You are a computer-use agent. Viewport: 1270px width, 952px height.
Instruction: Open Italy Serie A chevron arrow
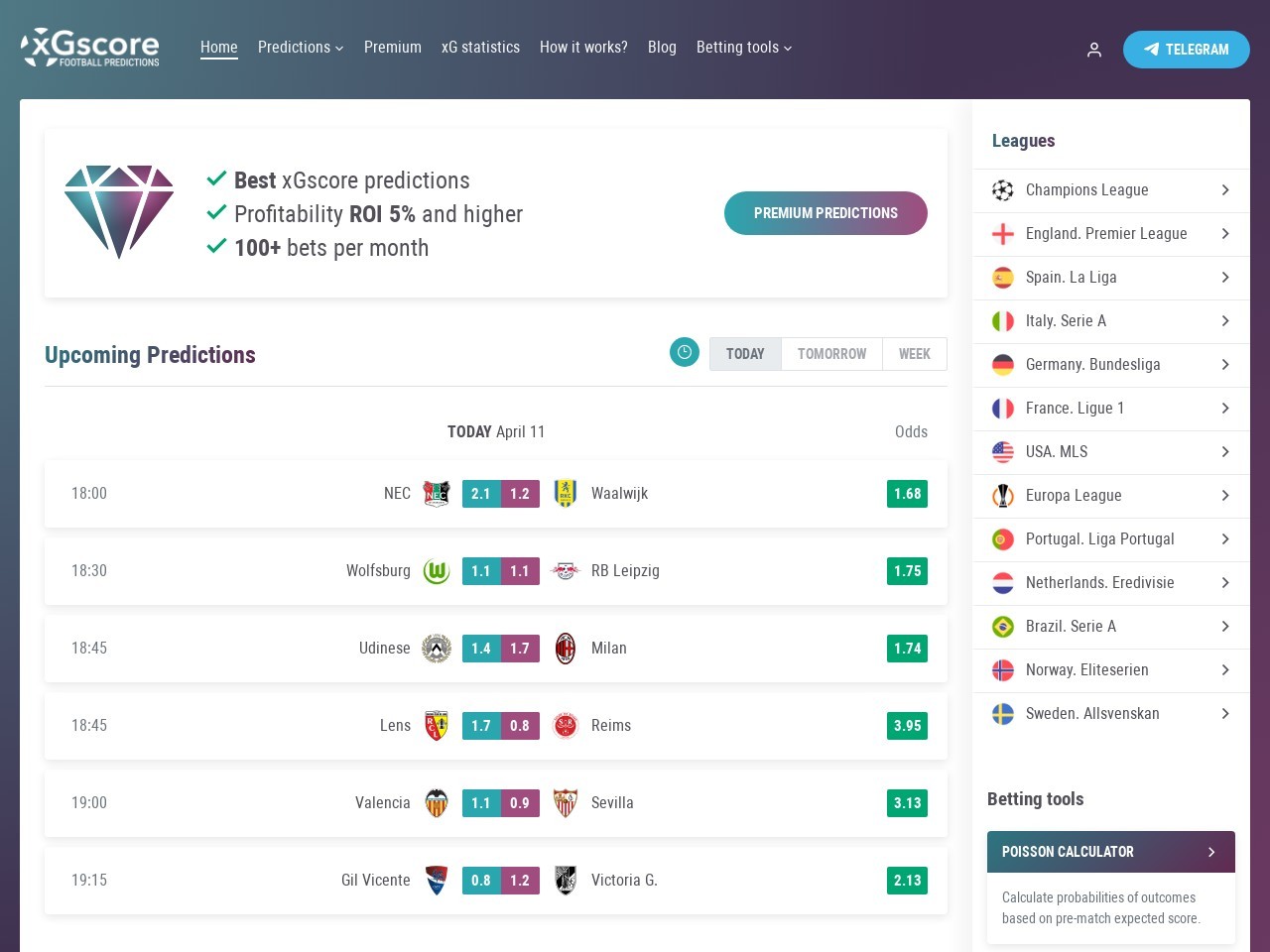[x=1225, y=320]
